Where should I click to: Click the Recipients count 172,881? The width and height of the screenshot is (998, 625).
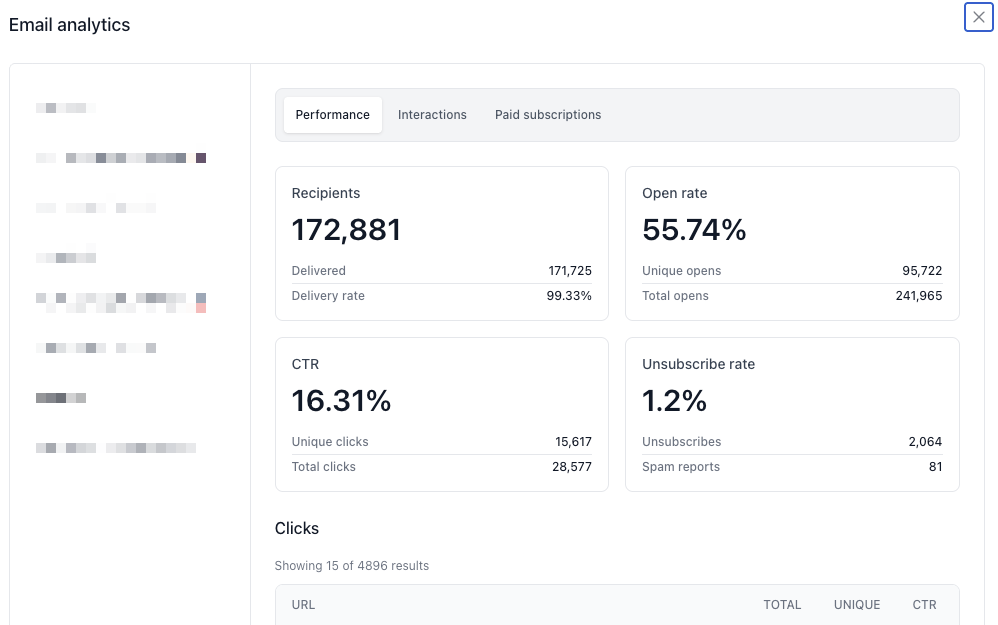click(x=346, y=230)
